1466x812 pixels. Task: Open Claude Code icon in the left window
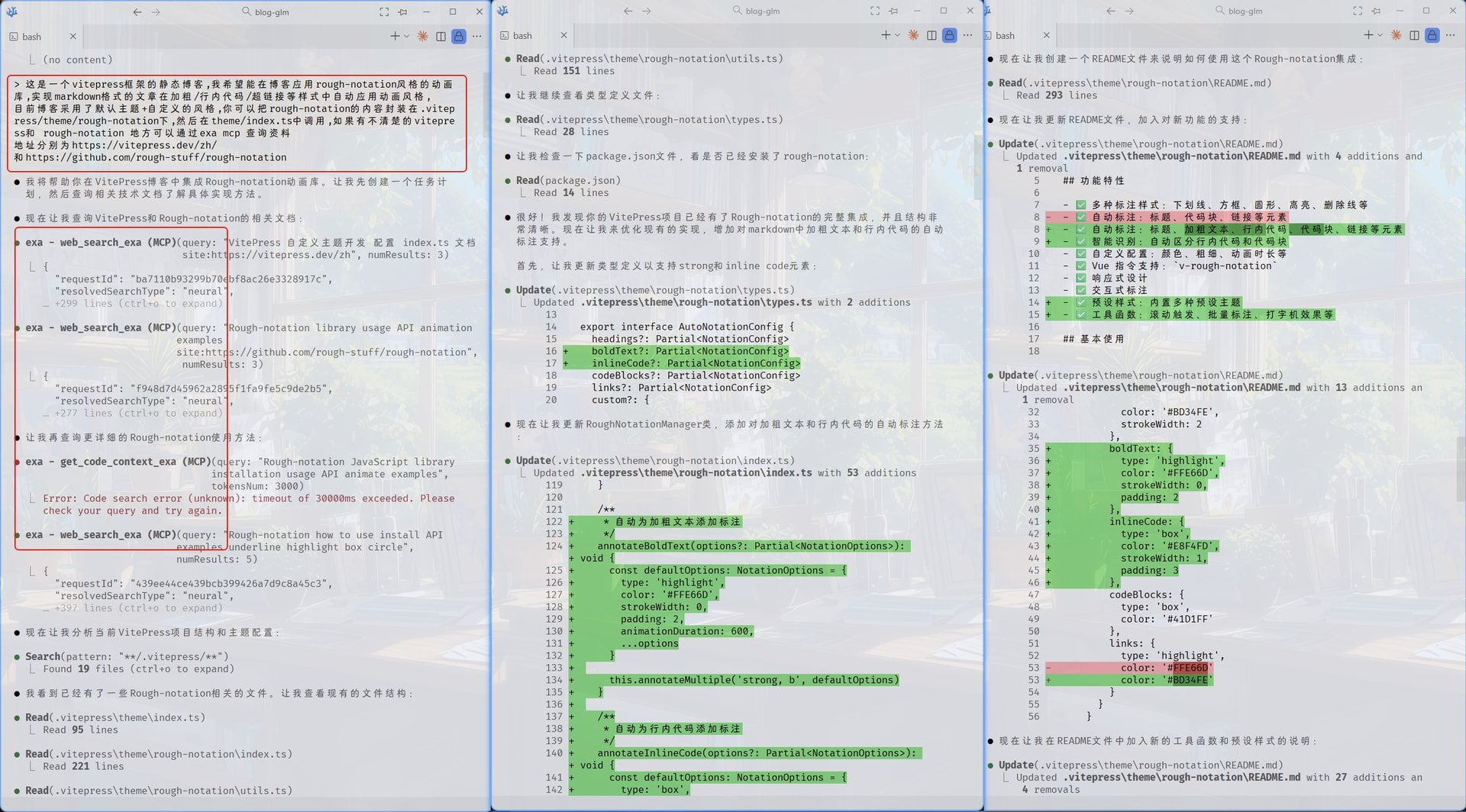pos(422,36)
